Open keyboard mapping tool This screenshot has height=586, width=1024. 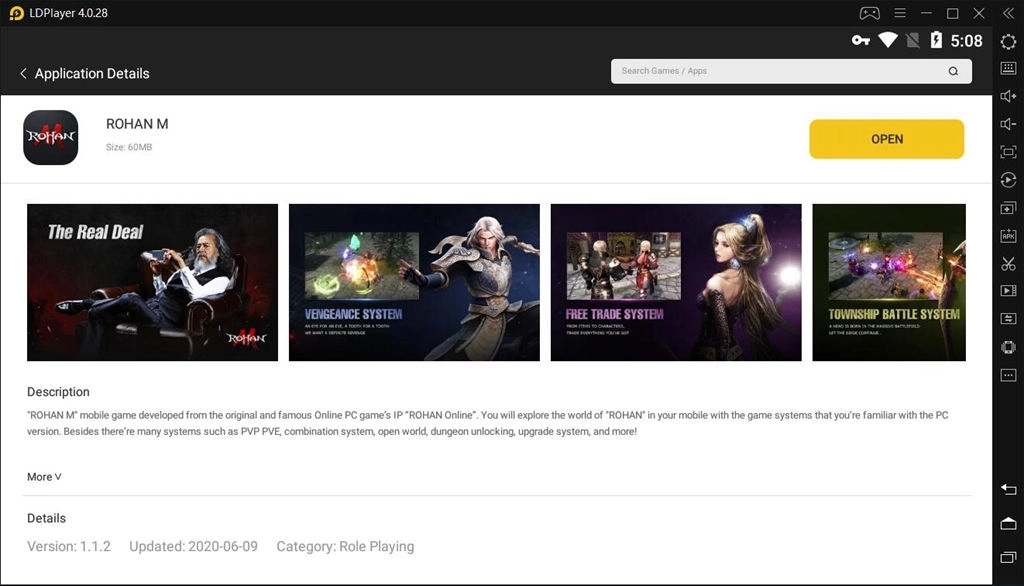(1008, 68)
